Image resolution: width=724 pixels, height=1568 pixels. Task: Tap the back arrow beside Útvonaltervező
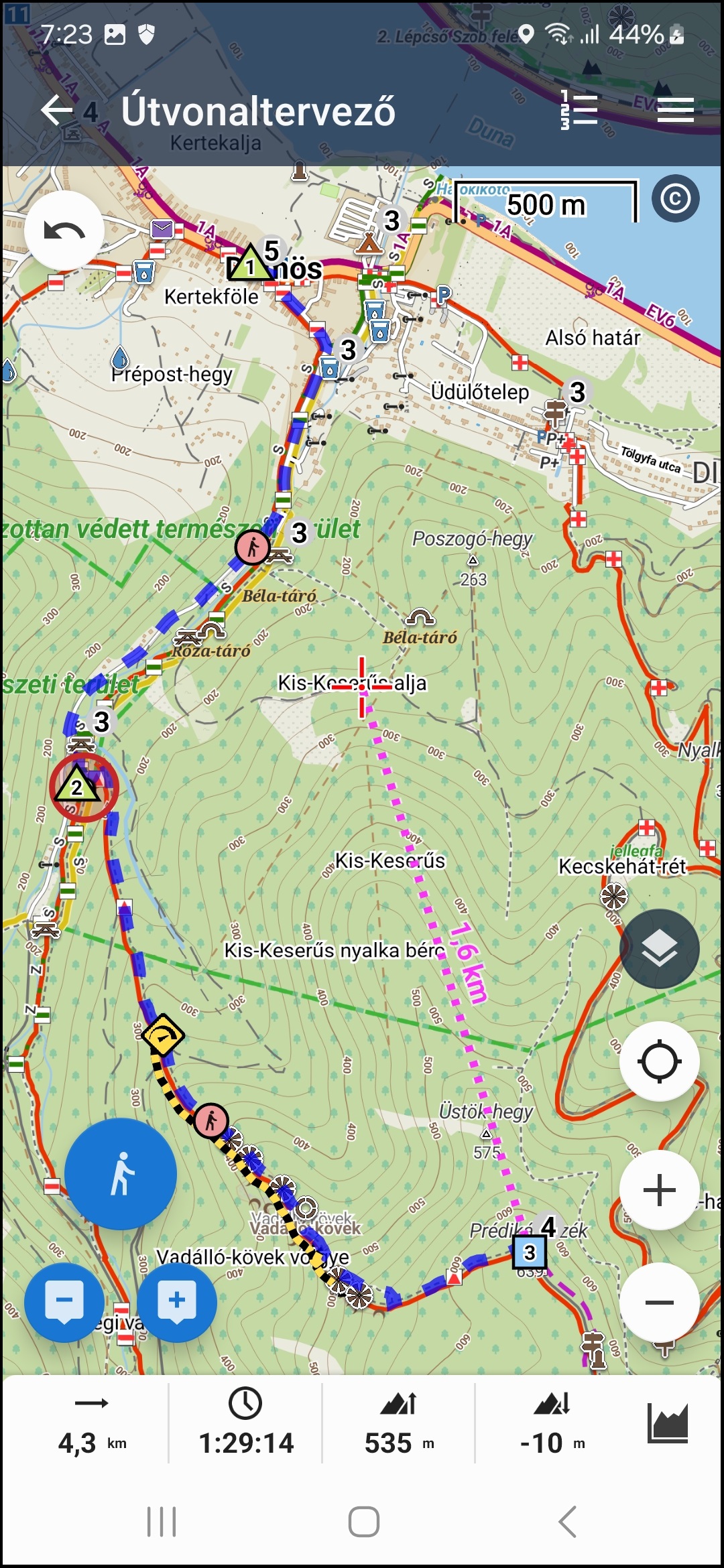[x=56, y=110]
